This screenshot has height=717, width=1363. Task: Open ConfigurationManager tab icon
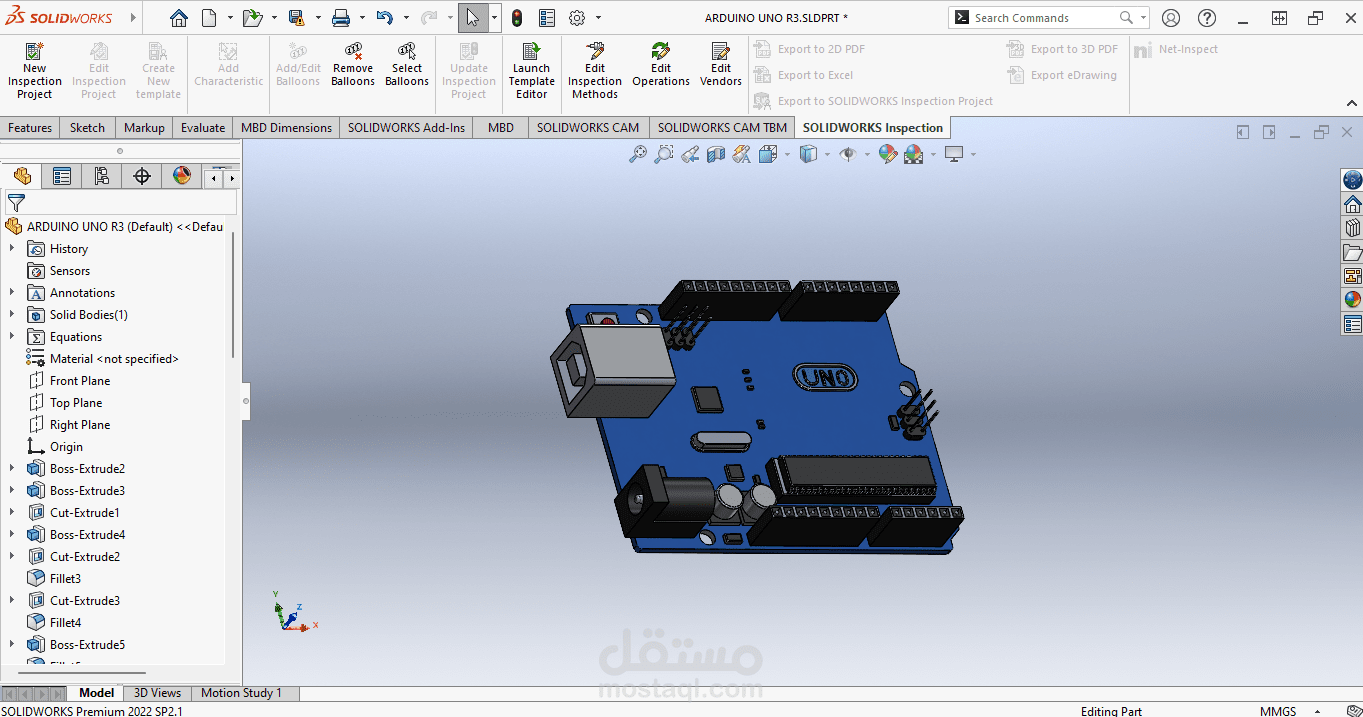tap(102, 176)
